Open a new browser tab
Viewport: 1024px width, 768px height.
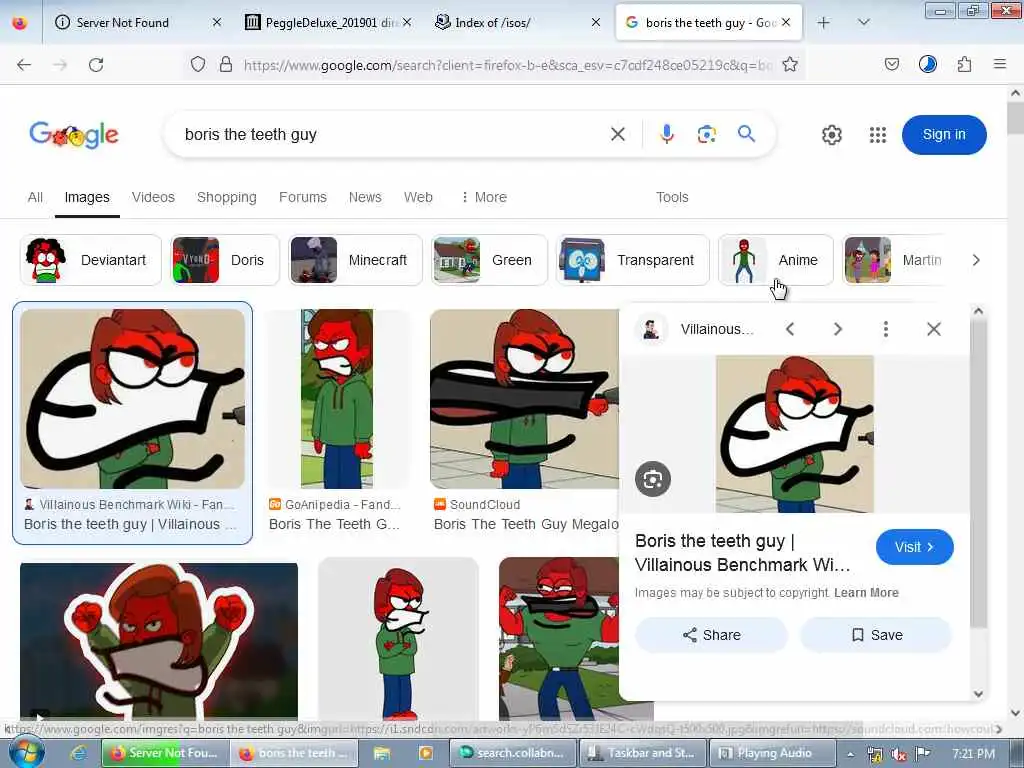824,23
